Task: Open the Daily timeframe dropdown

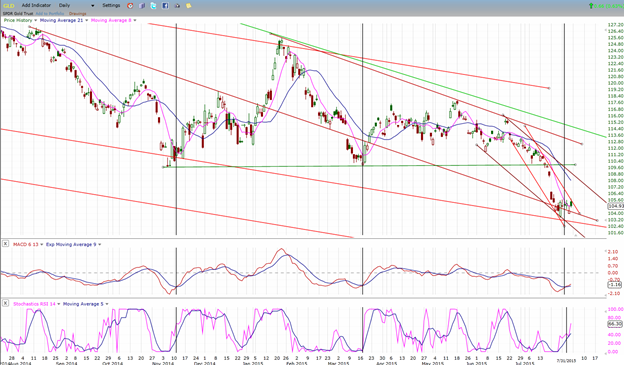Action: (76, 6)
